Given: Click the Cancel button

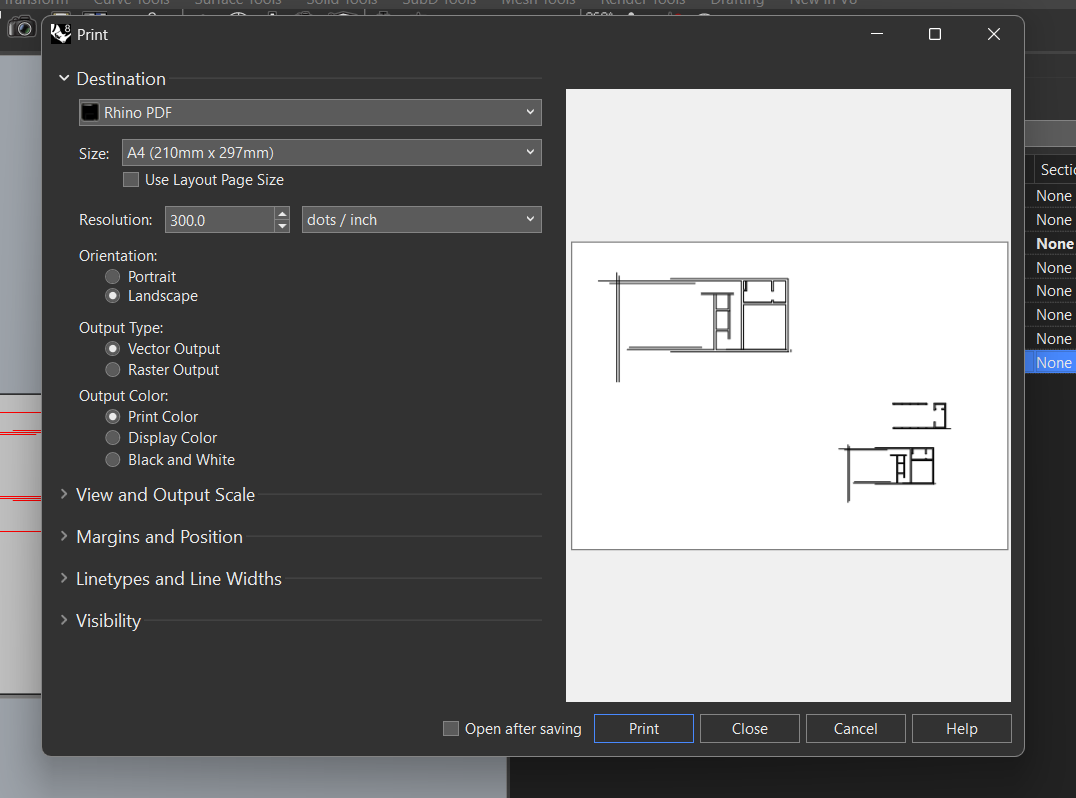Looking at the screenshot, I should 855,729.
